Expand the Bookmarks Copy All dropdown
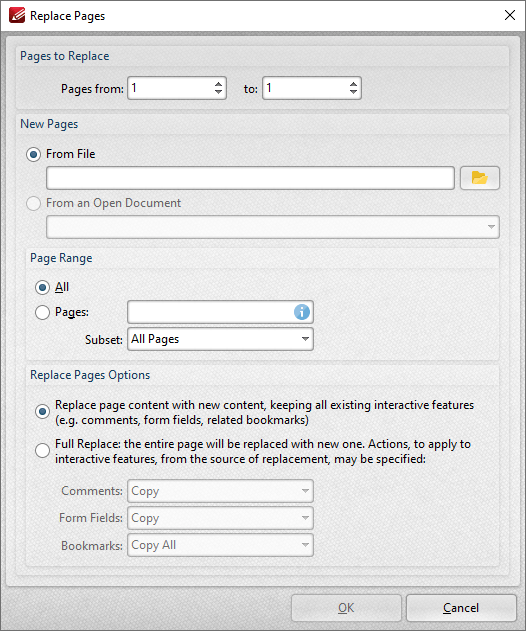 pos(220,545)
